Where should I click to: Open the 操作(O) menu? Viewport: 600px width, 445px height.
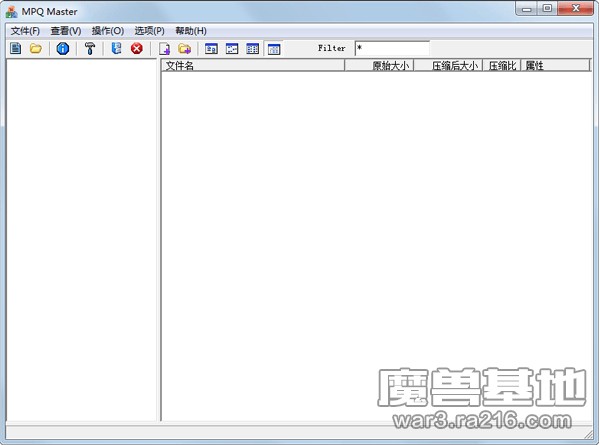point(108,31)
